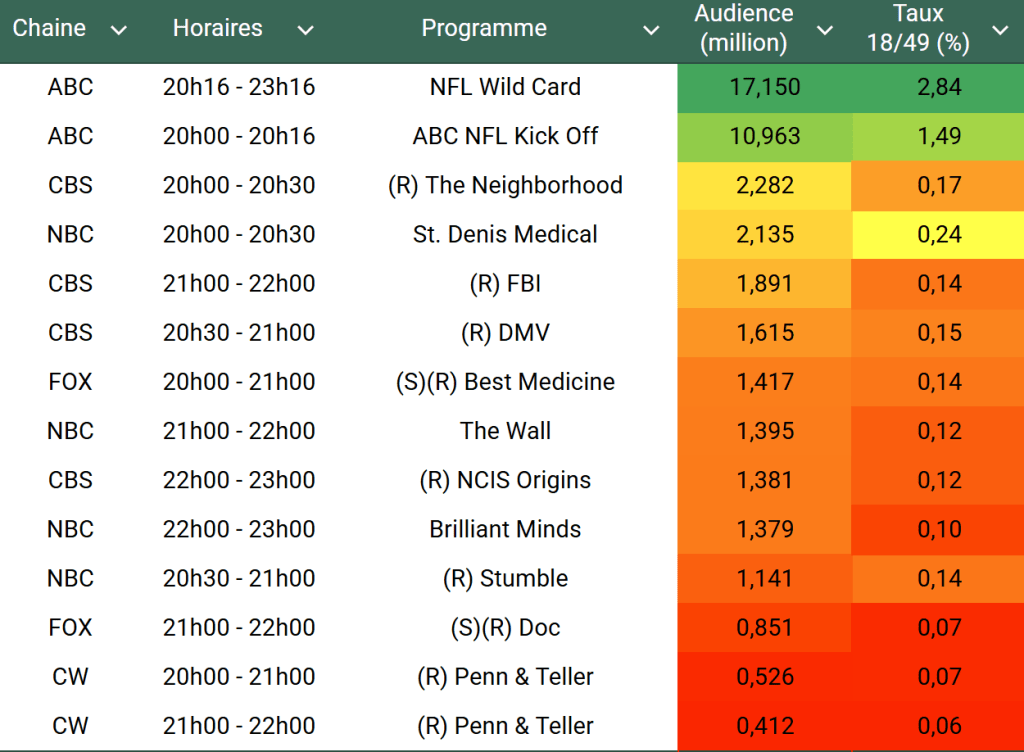Click the (R) Stumble programme cell
Image resolution: width=1024 pixels, height=752 pixels.
[505, 578]
